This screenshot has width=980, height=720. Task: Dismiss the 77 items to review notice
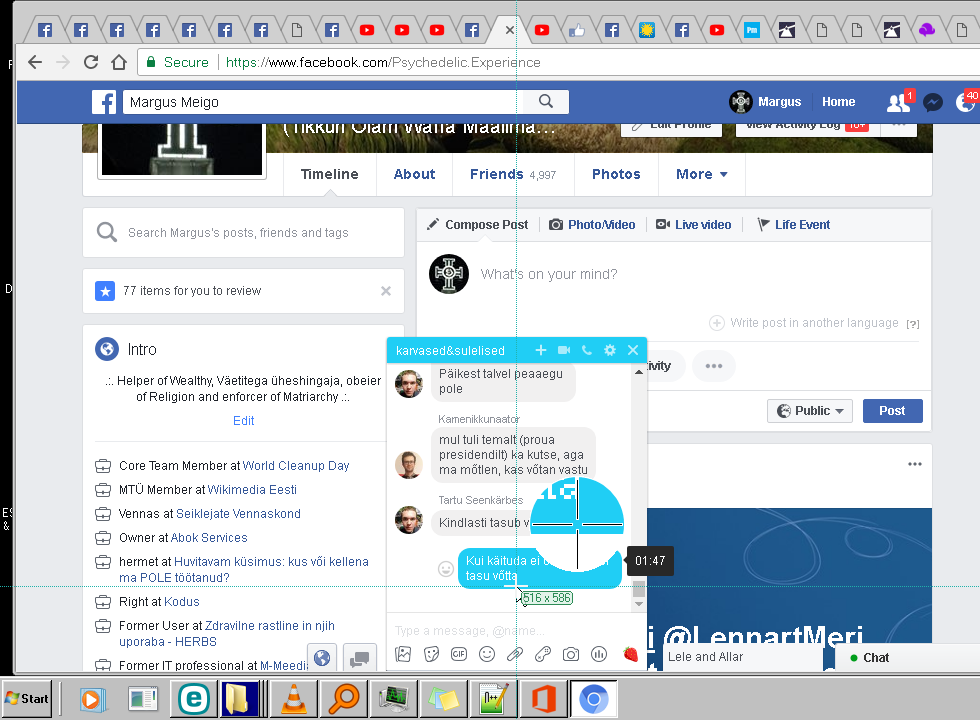click(386, 291)
